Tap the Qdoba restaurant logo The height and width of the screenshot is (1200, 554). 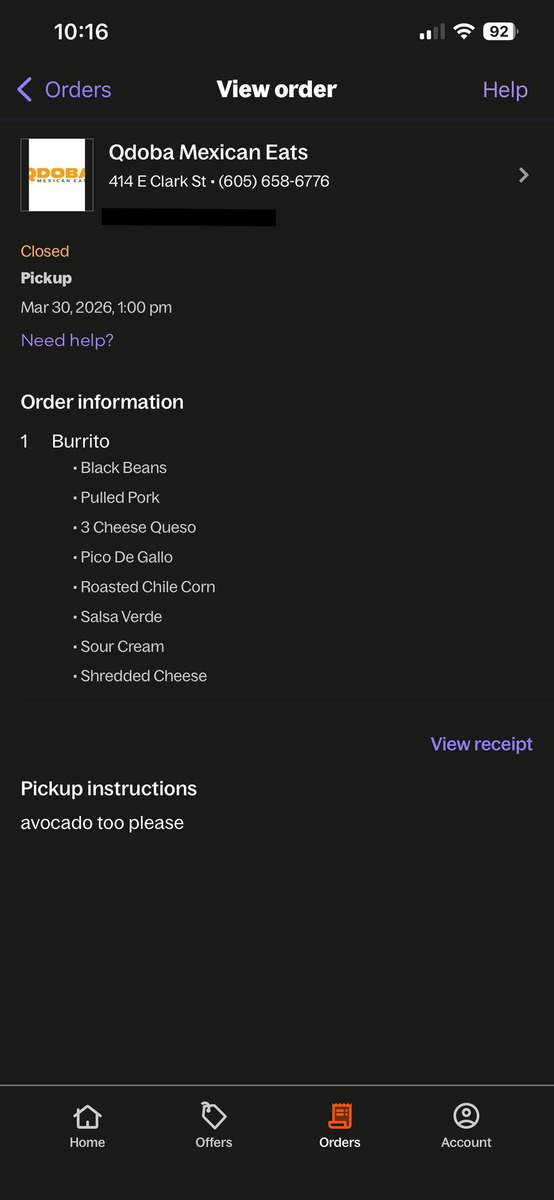(57, 175)
